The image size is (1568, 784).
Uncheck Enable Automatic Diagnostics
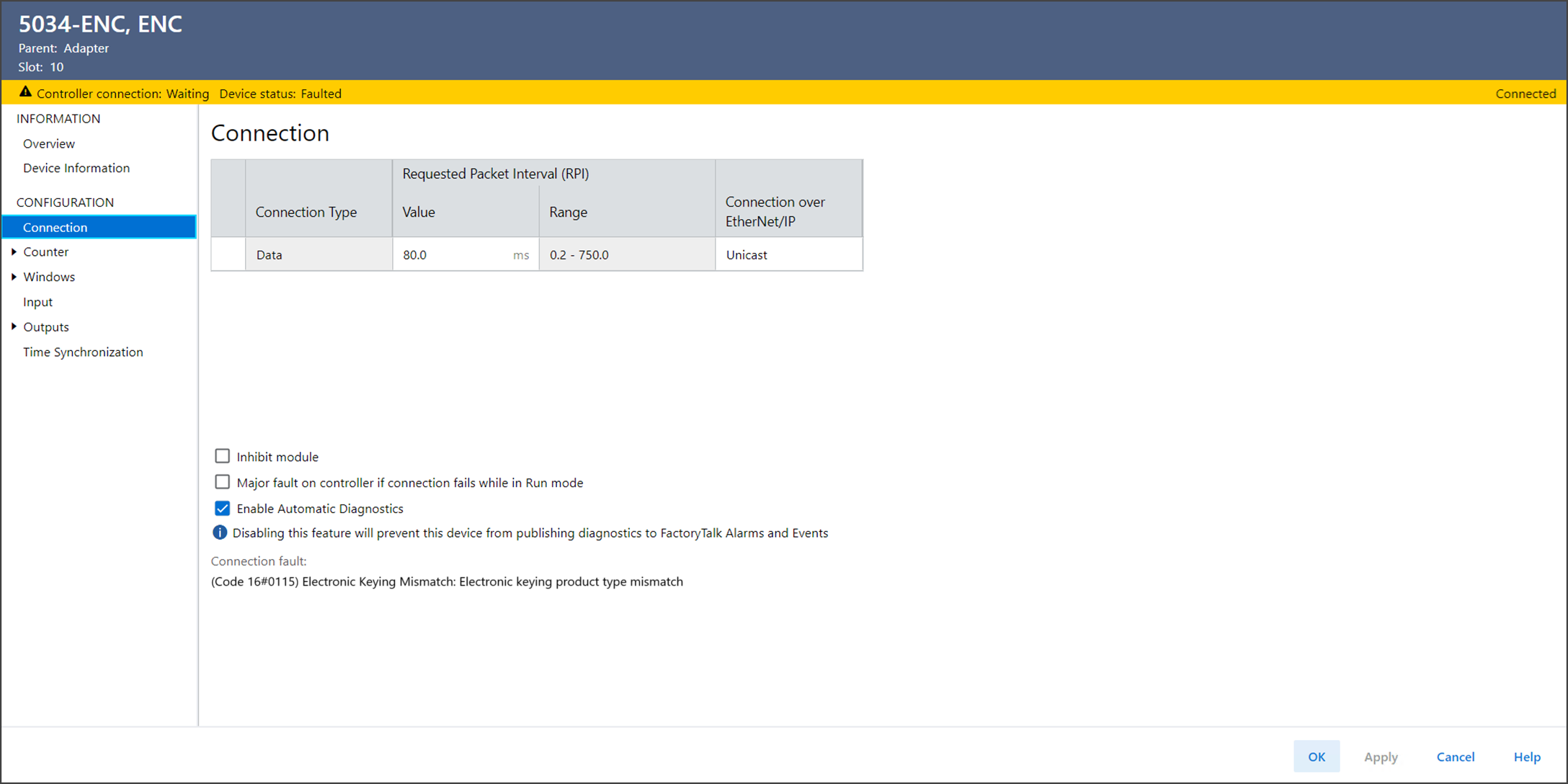222,508
